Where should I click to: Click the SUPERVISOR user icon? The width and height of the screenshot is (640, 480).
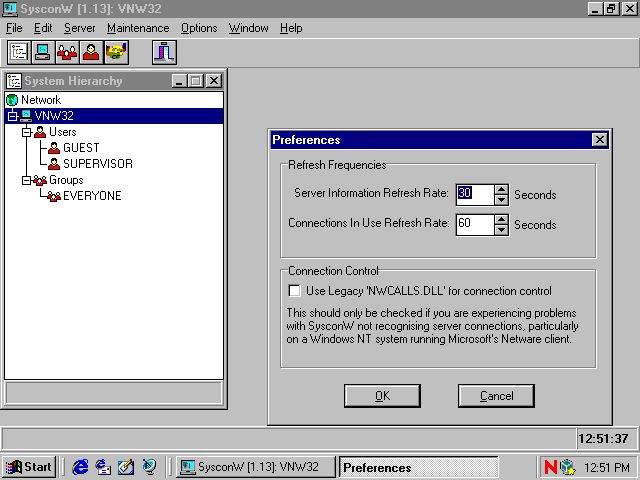point(54,164)
